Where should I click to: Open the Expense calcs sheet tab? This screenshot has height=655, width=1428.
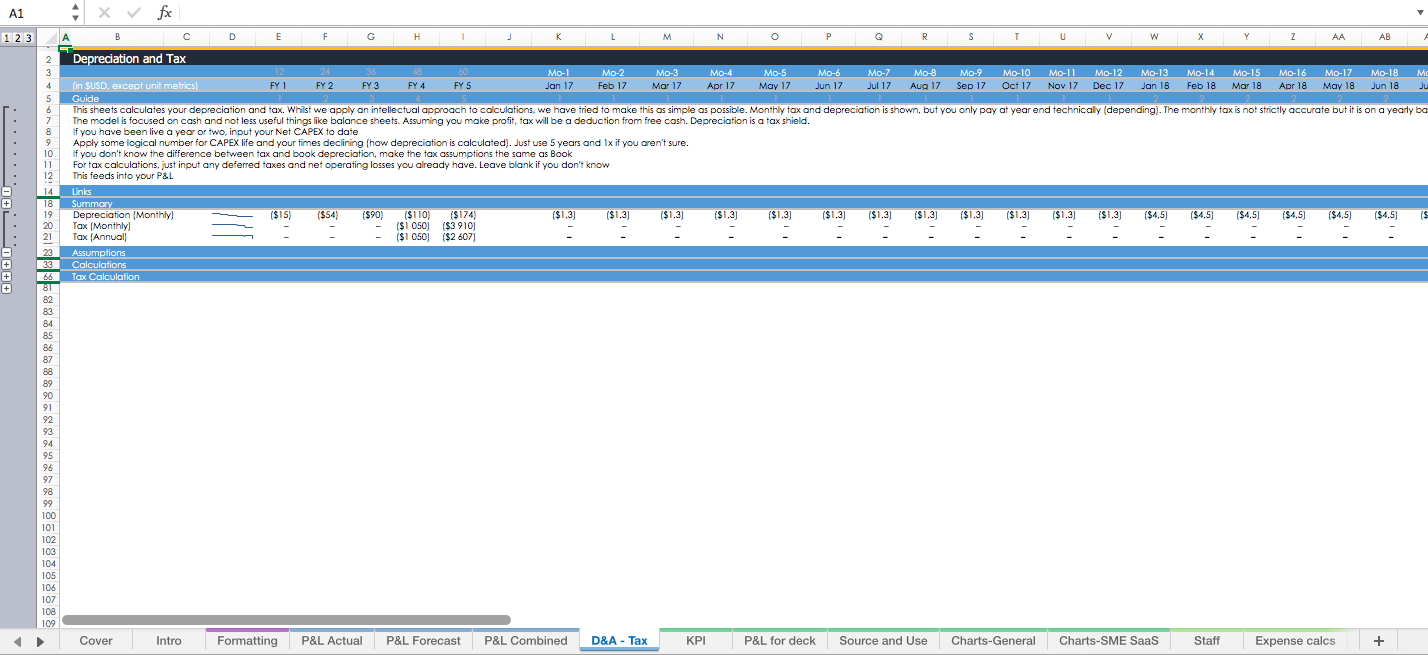coord(1294,641)
